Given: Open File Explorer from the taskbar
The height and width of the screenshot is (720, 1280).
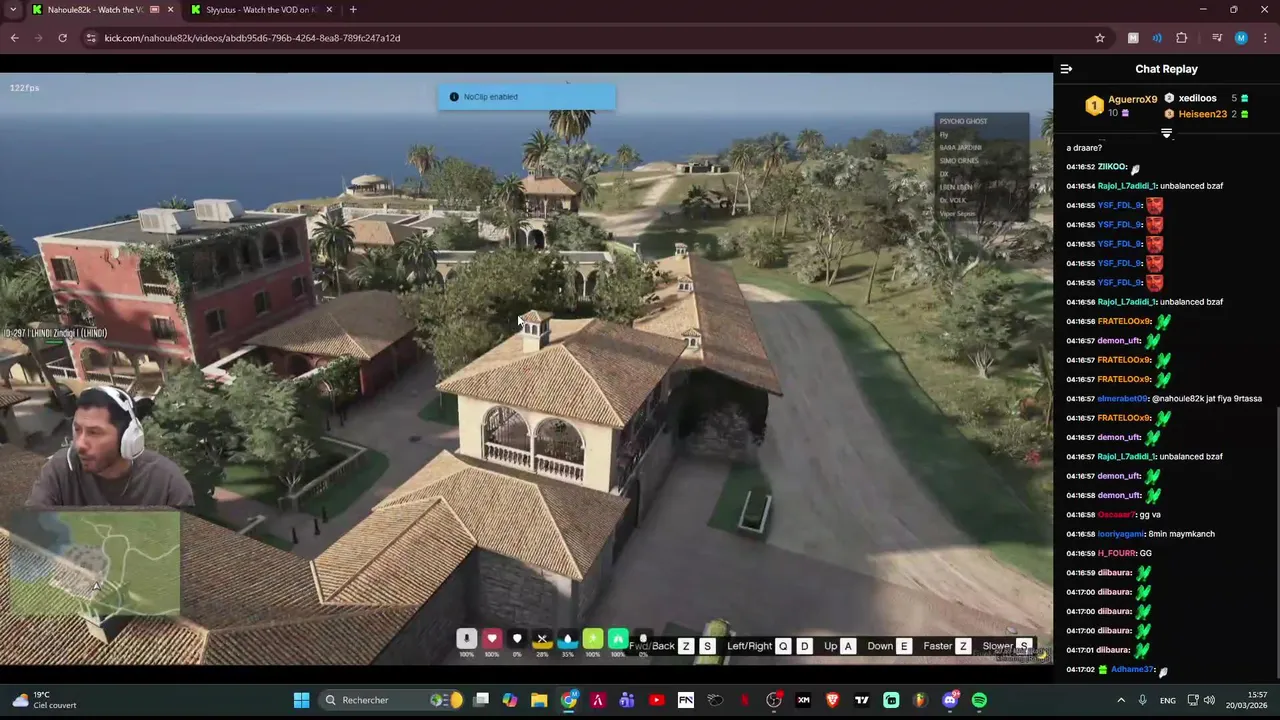Looking at the screenshot, I should point(539,700).
